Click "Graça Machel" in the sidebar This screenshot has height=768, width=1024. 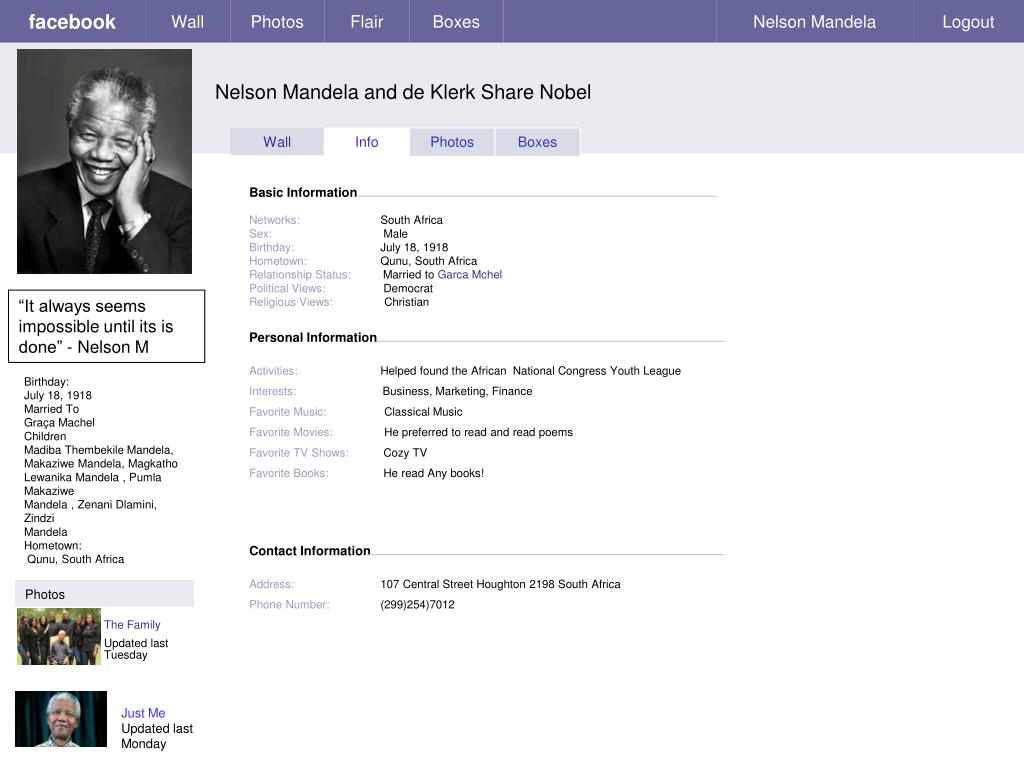click(59, 423)
